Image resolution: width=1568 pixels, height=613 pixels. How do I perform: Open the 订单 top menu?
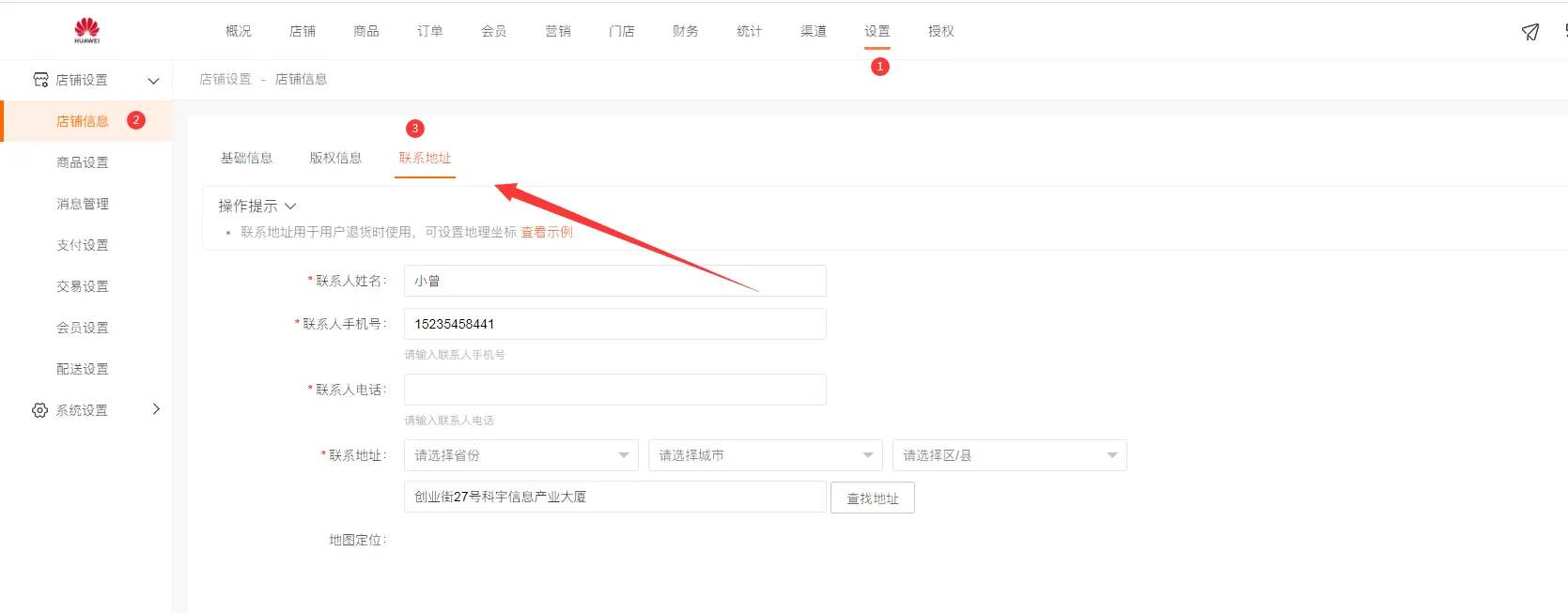click(429, 31)
